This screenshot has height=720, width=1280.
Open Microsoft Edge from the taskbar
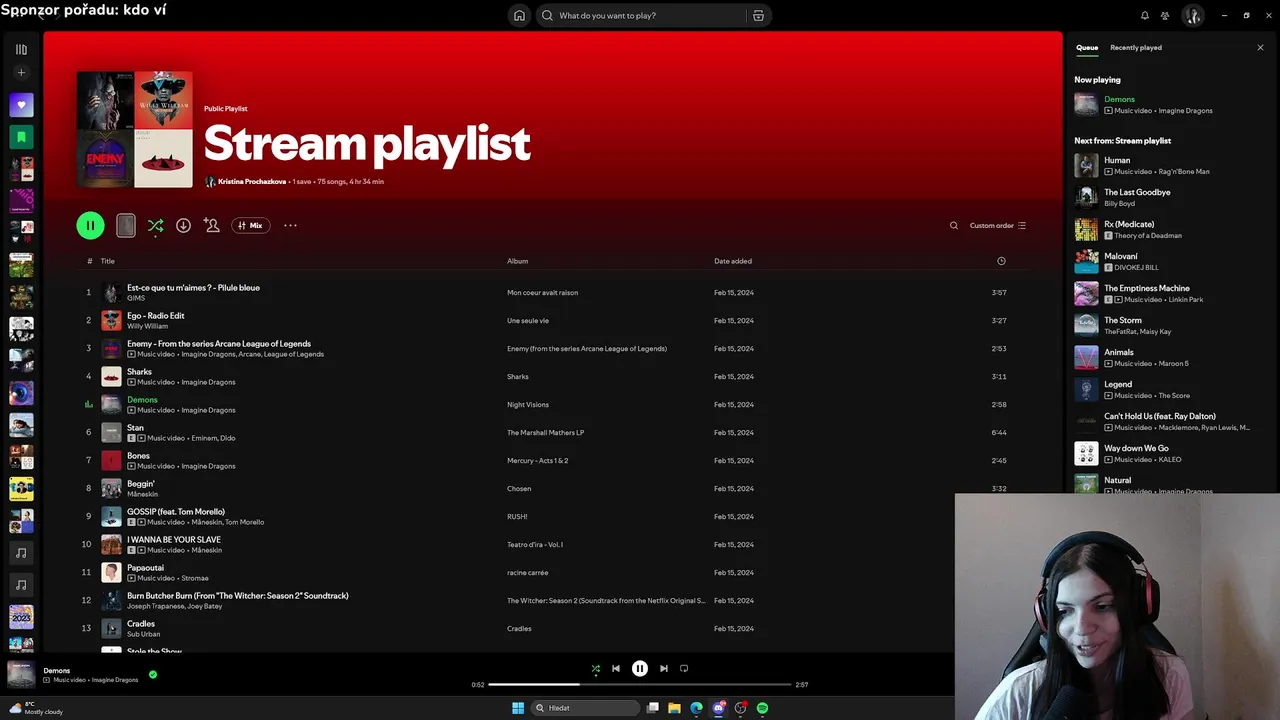pos(696,708)
